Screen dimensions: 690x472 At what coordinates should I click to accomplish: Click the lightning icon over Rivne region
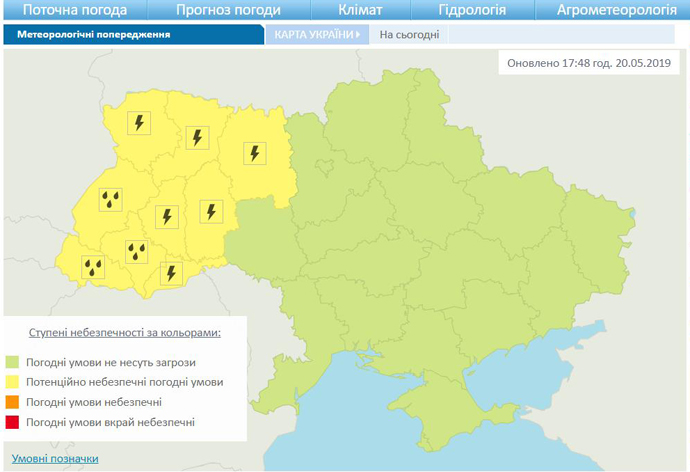click(x=198, y=137)
